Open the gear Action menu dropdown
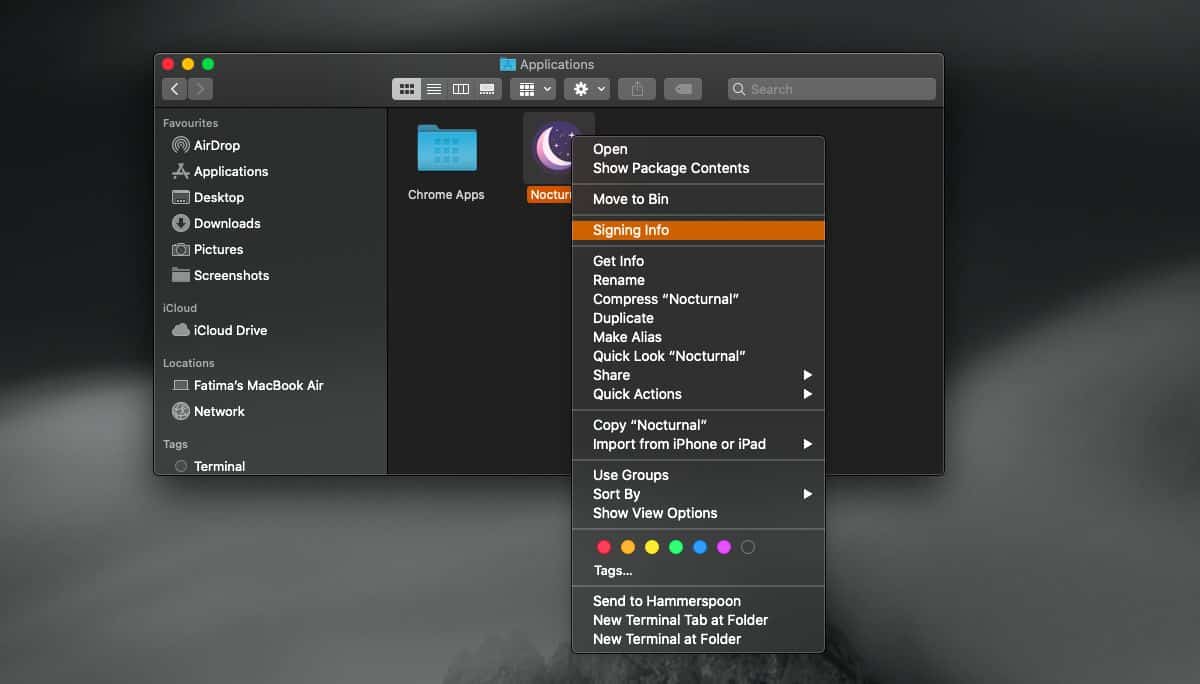Image resolution: width=1200 pixels, height=684 pixels. pyautogui.click(x=586, y=89)
